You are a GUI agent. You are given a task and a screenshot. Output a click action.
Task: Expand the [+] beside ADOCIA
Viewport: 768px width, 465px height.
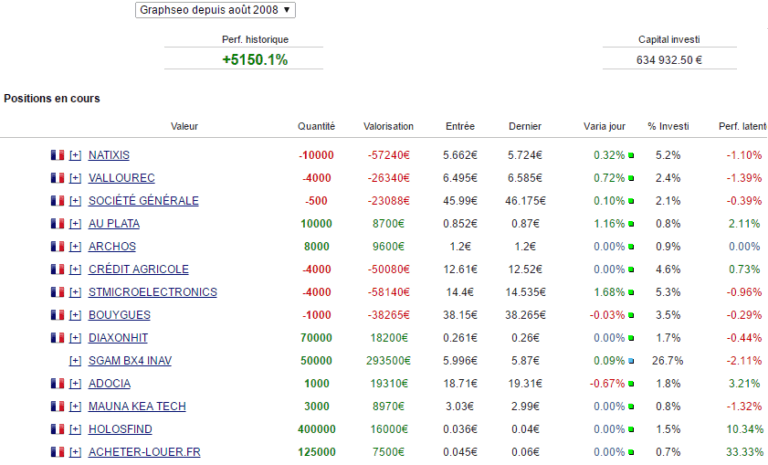click(x=75, y=383)
